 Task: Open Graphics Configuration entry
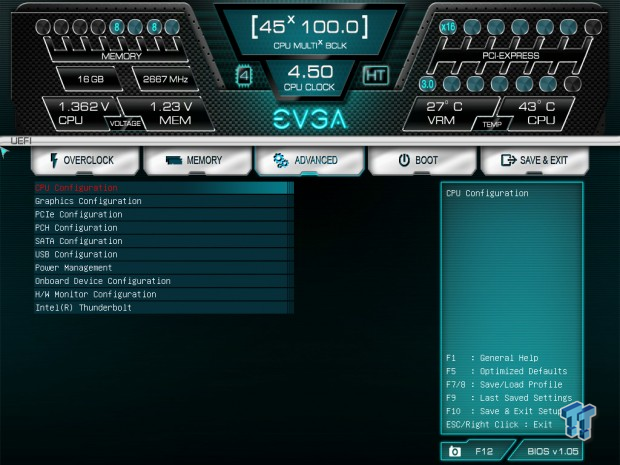pyautogui.click(x=164, y=201)
